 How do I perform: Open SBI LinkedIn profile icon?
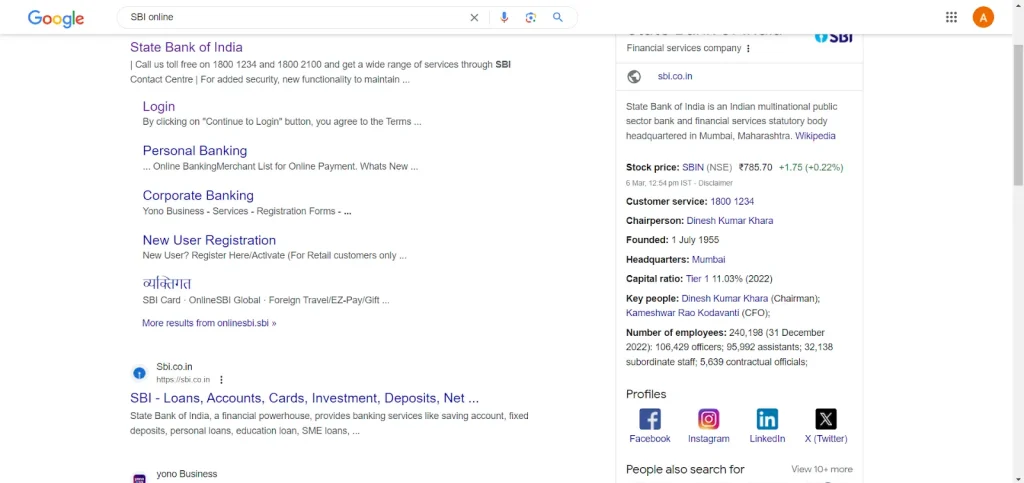coord(767,419)
